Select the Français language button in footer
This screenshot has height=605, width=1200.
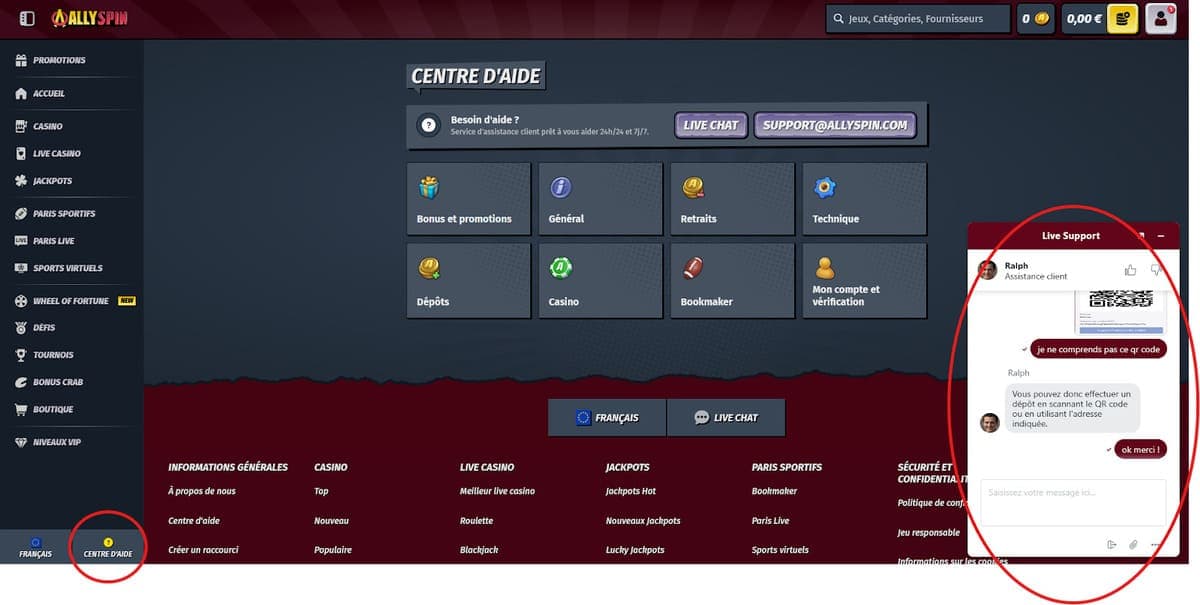[x=607, y=418]
